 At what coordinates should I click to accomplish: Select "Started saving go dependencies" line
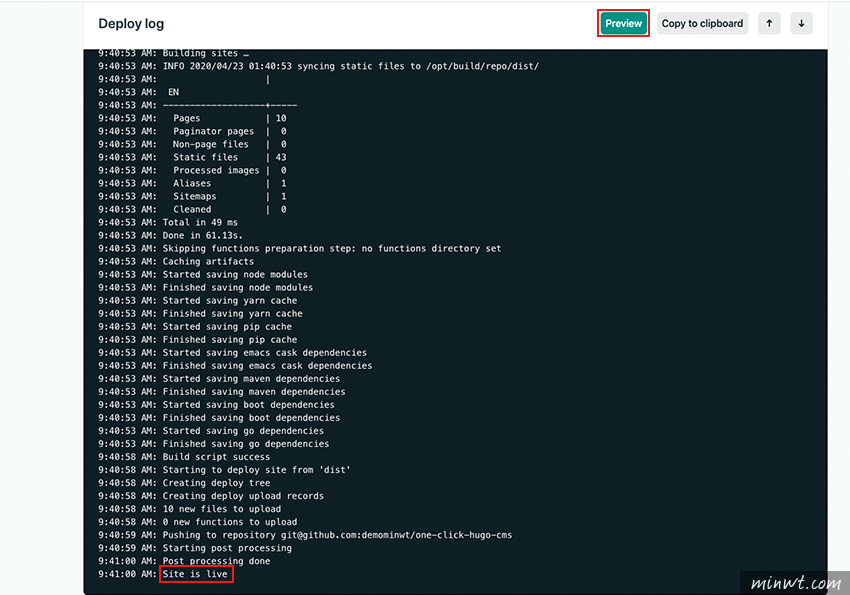[211, 431]
